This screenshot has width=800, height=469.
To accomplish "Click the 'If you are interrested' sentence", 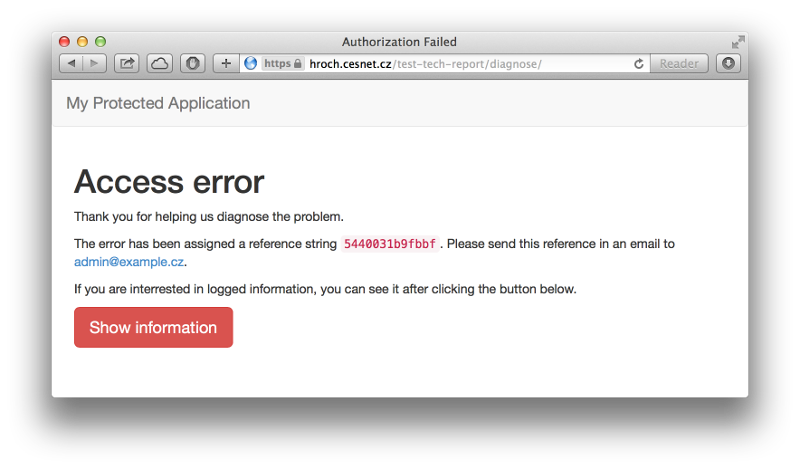I will point(326,289).
